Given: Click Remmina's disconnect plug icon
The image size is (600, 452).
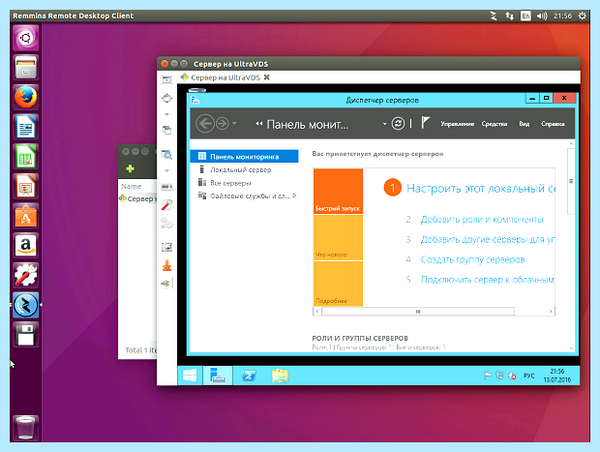Looking at the screenshot, I should click(x=166, y=284).
